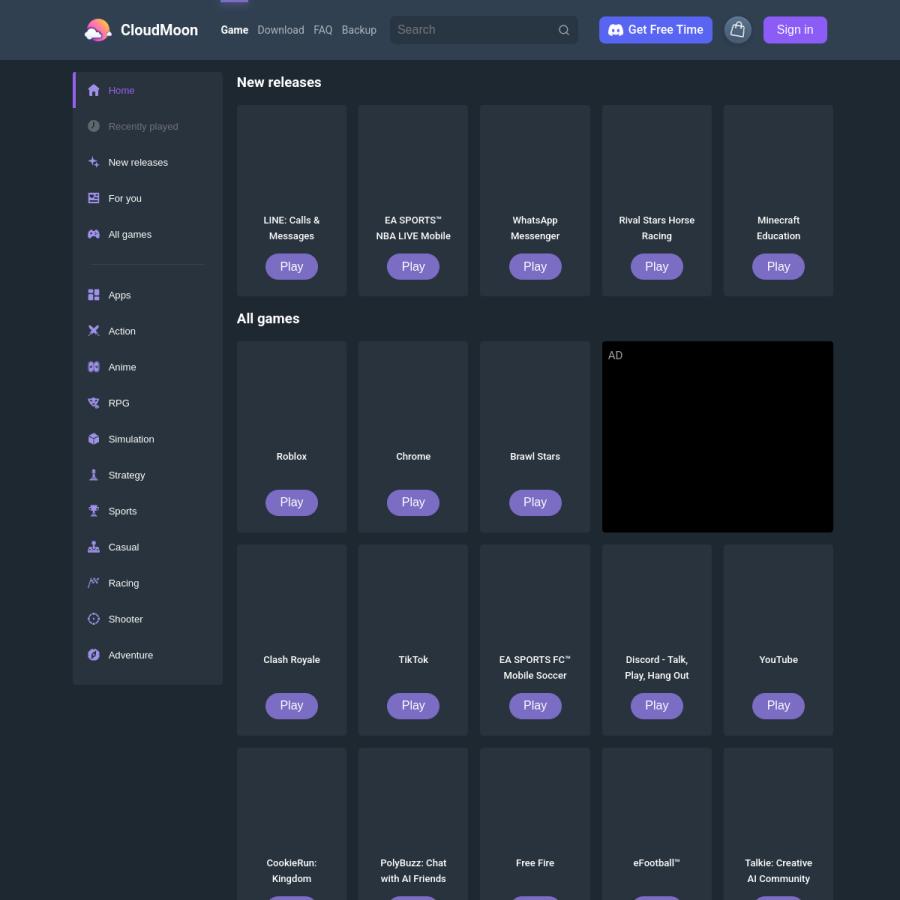Play EA SPORTS NBA LIVE Mobile
Screen dimensions: 900x900
[413, 267]
